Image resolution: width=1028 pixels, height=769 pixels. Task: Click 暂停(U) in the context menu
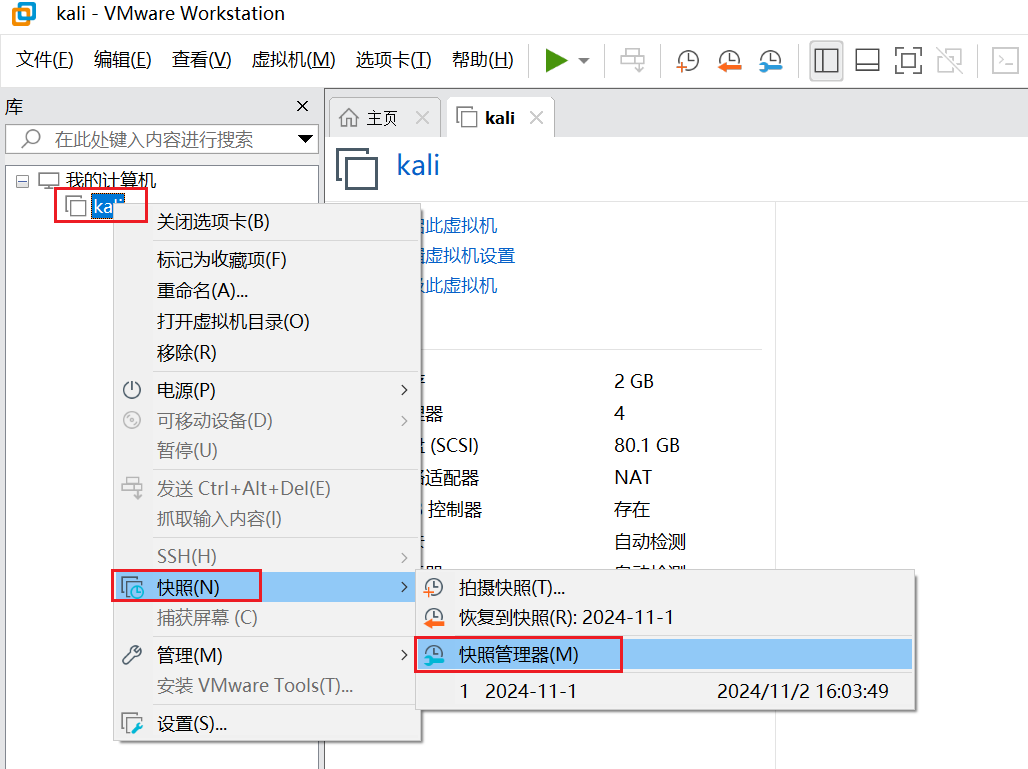coord(267,450)
